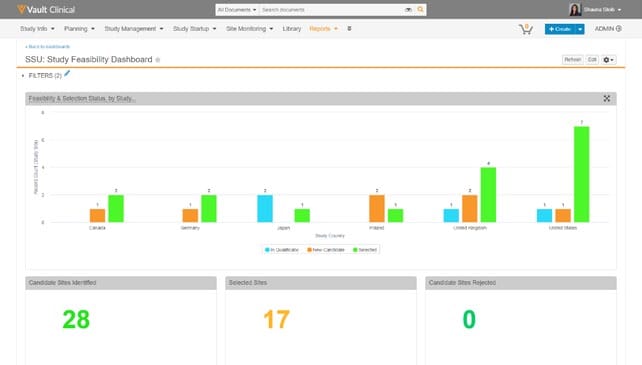
Task: Open the user profile avatar
Action: point(575,9)
